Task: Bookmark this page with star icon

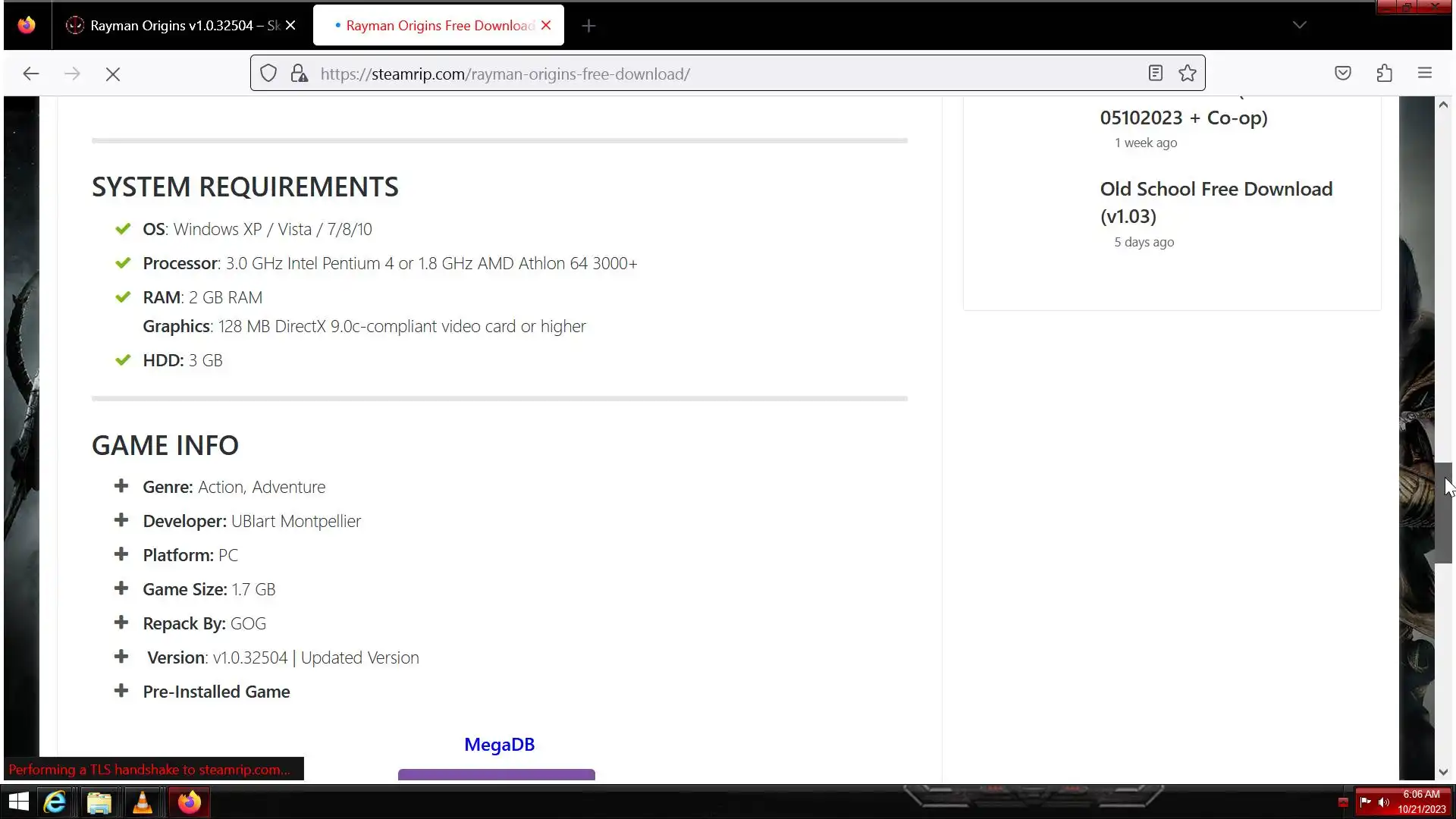Action: tap(1188, 74)
